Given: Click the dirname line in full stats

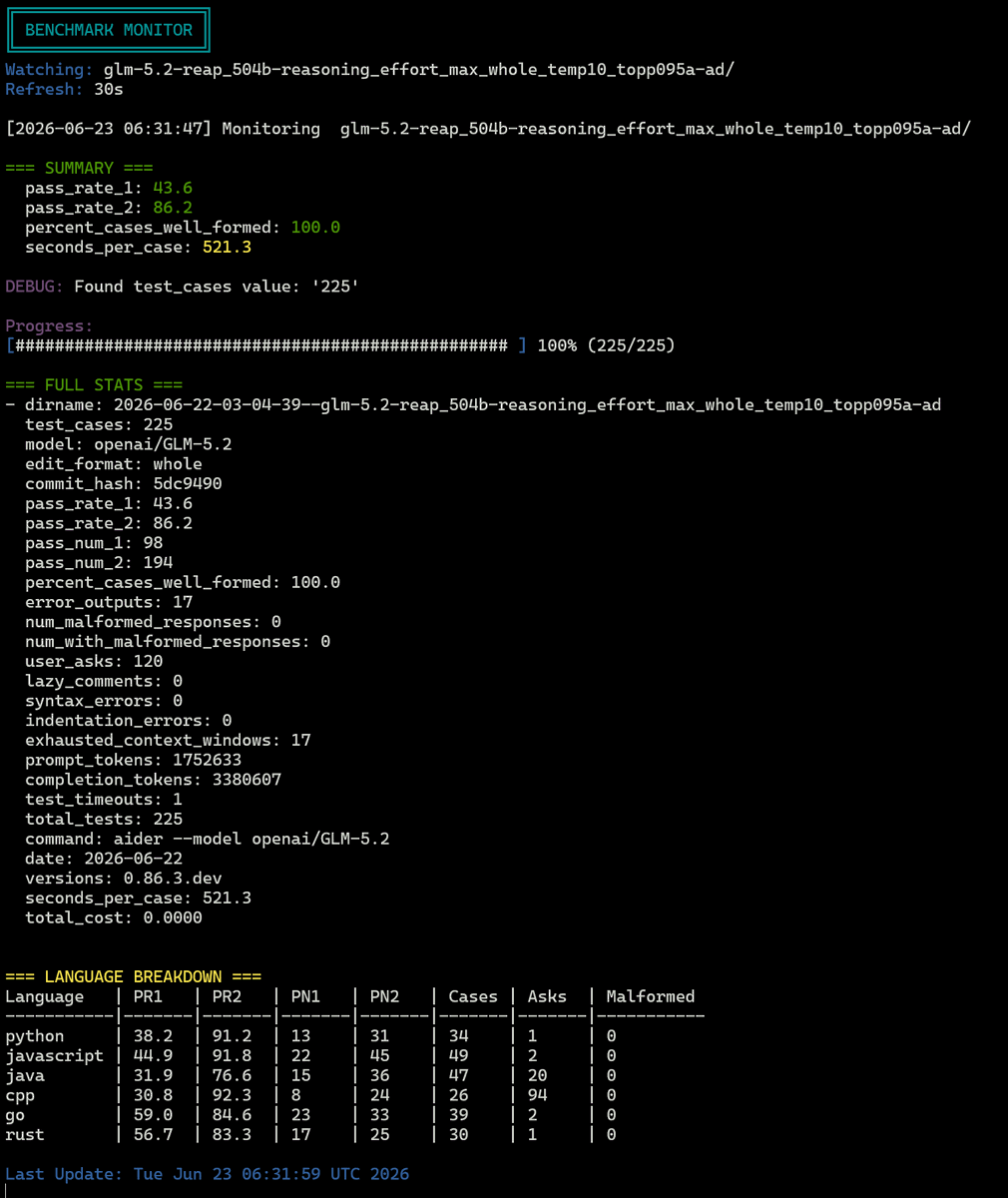Looking at the screenshot, I should click(473, 404).
